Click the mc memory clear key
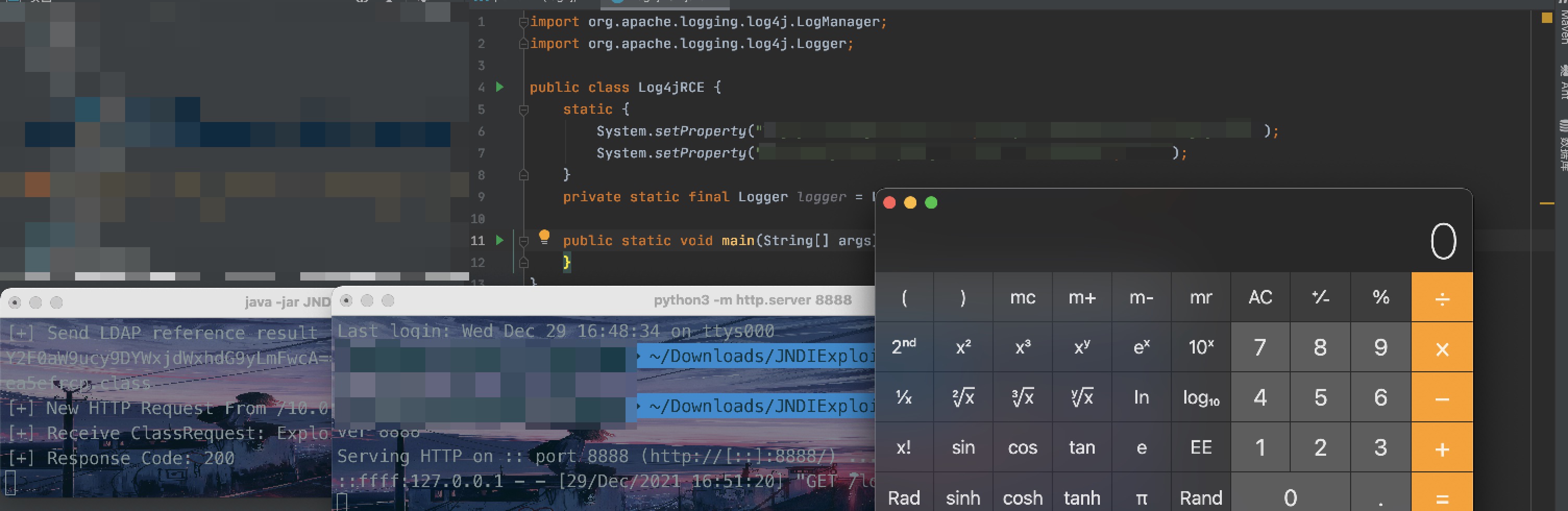The image size is (1568, 511). coord(1023,297)
